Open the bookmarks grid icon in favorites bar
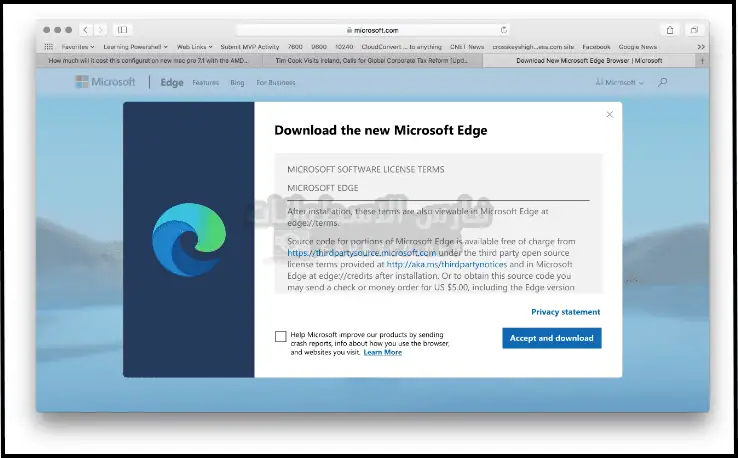This screenshot has height=458, width=738. tap(48, 46)
